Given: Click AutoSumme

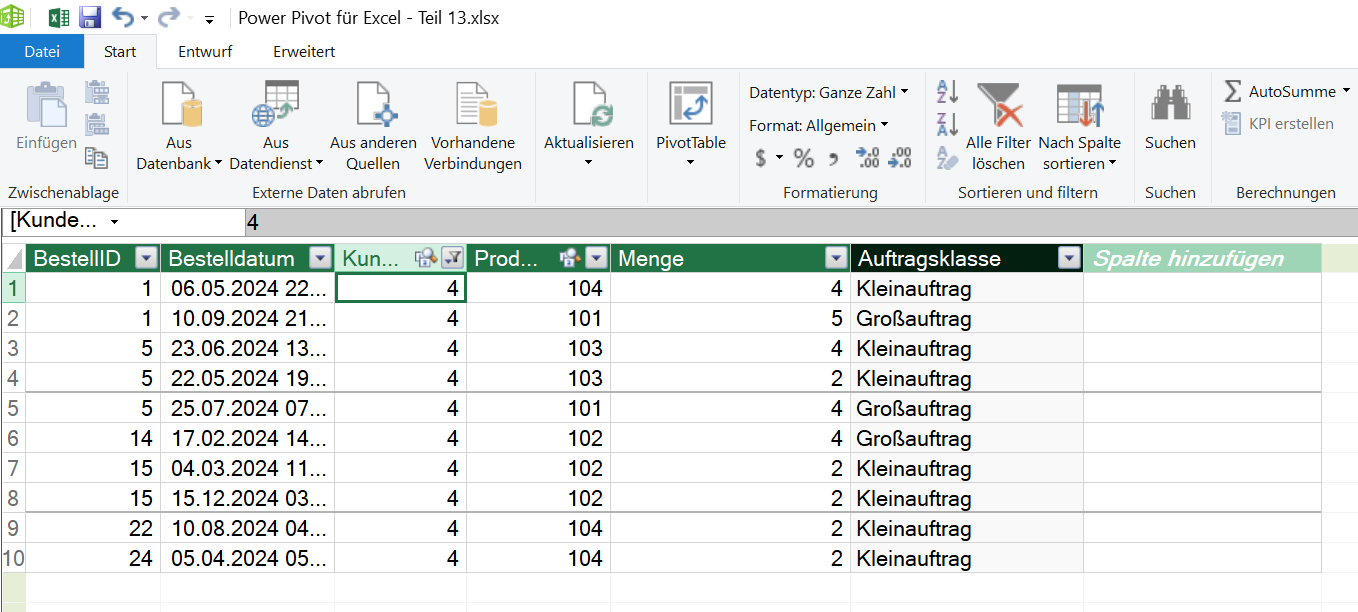Looking at the screenshot, I should coord(1280,92).
